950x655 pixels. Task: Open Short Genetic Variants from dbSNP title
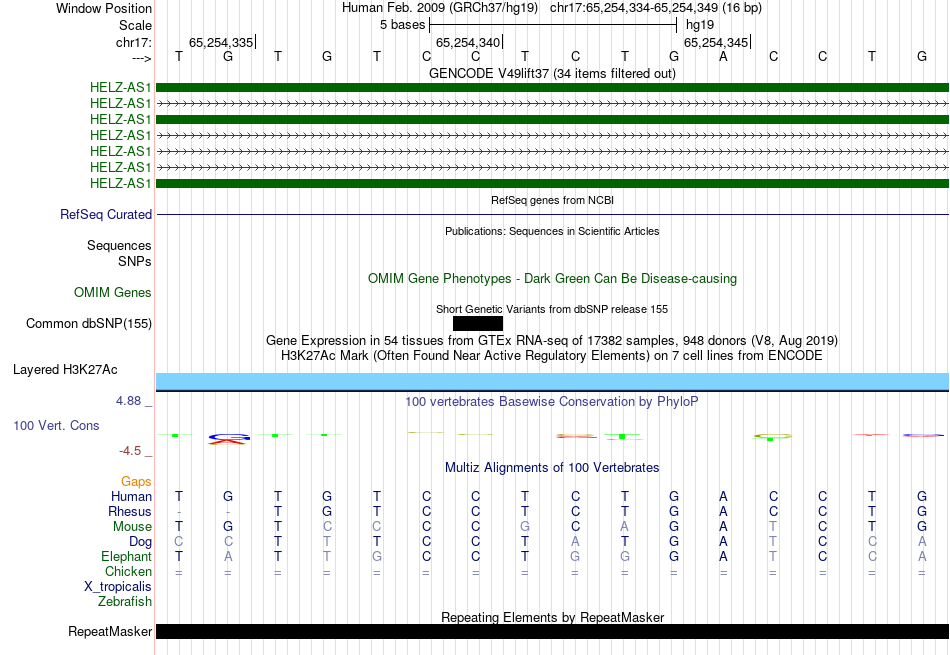tap(552, 309)
